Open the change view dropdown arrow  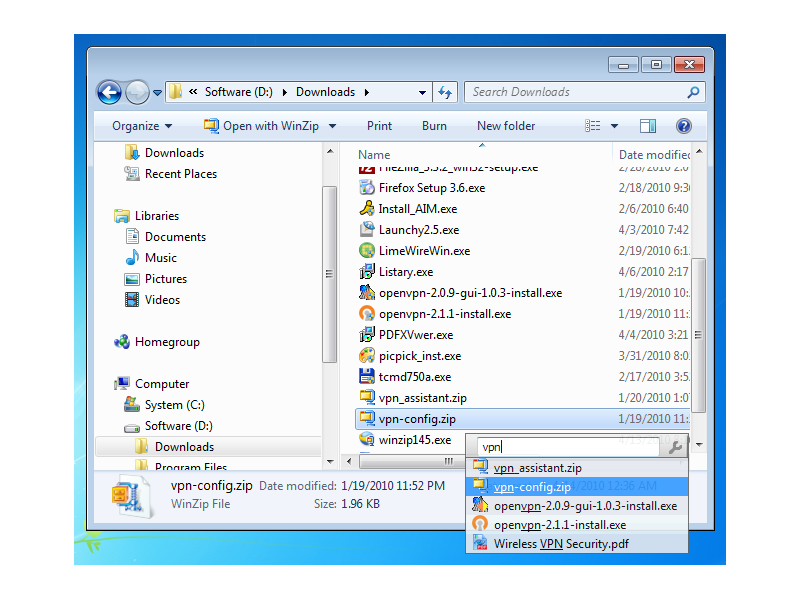(614, 126)
